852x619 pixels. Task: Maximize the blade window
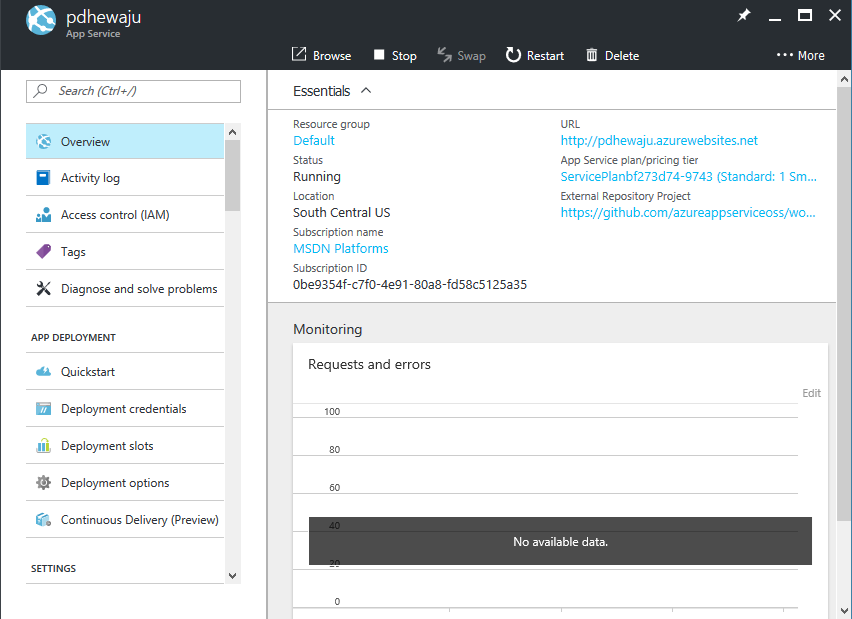805,15
